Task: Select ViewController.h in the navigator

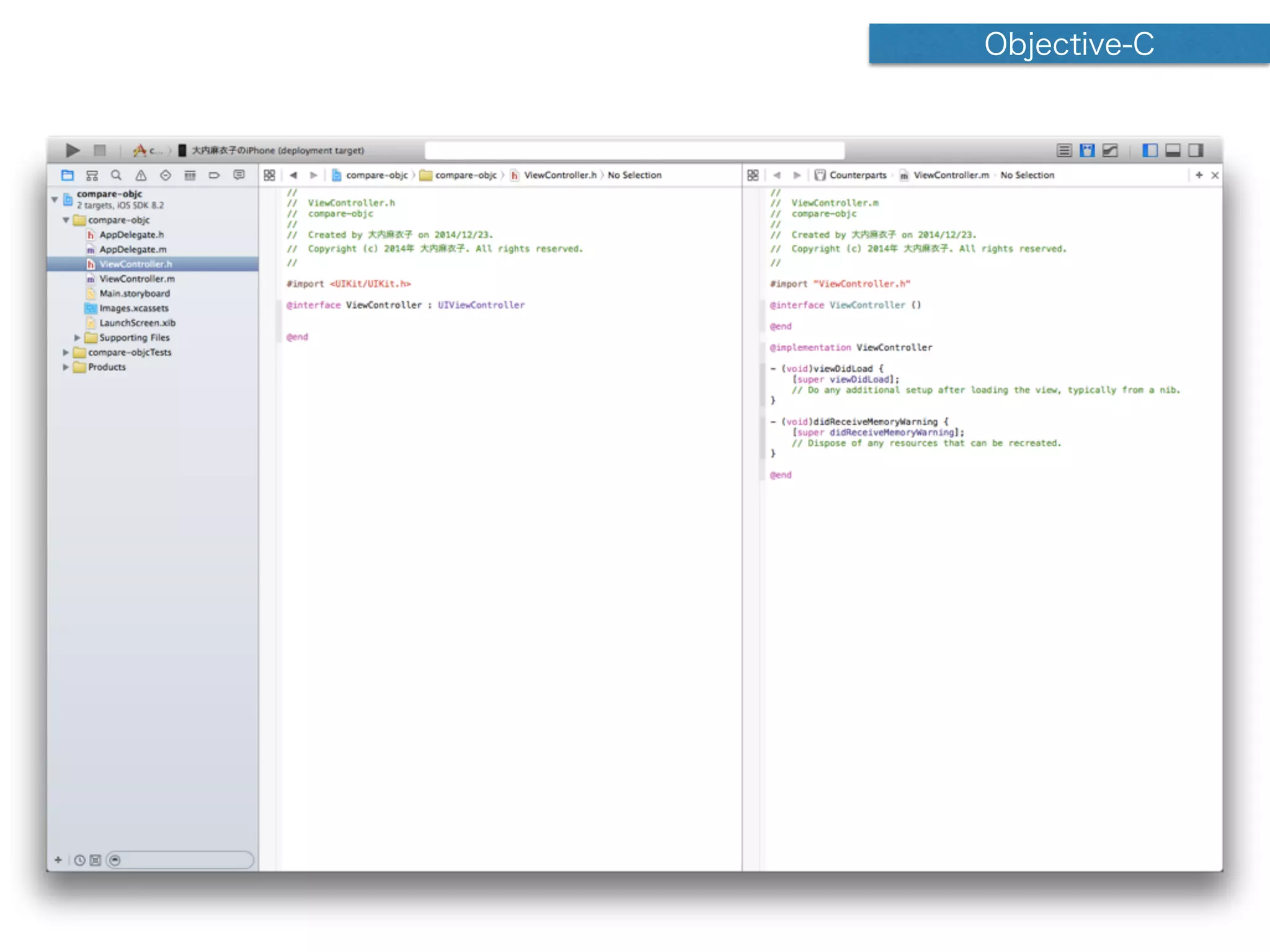Action: click(x=153, y=264)
